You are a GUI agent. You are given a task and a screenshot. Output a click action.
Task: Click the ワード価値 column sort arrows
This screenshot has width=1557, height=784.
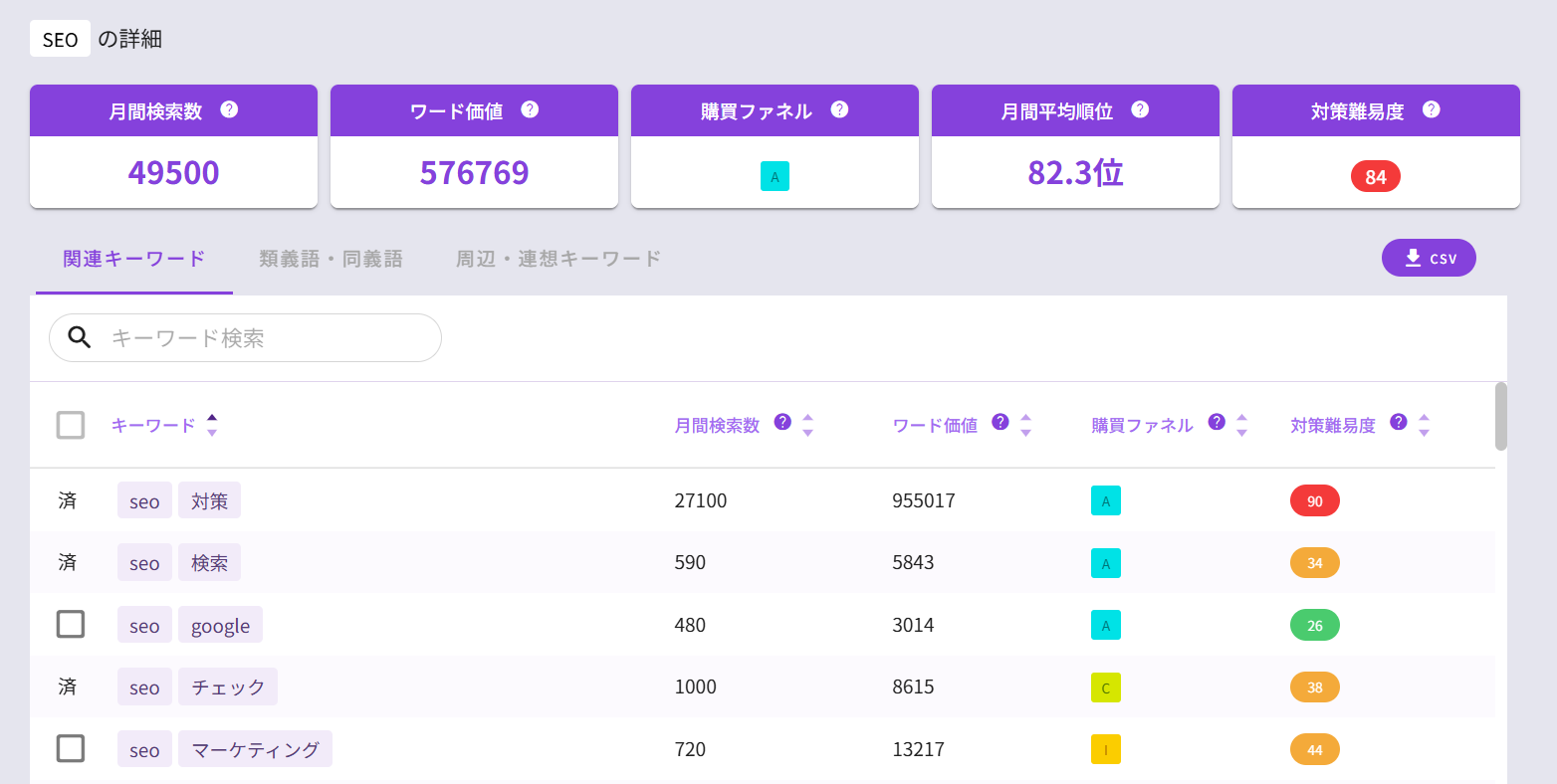[1024, 425]
